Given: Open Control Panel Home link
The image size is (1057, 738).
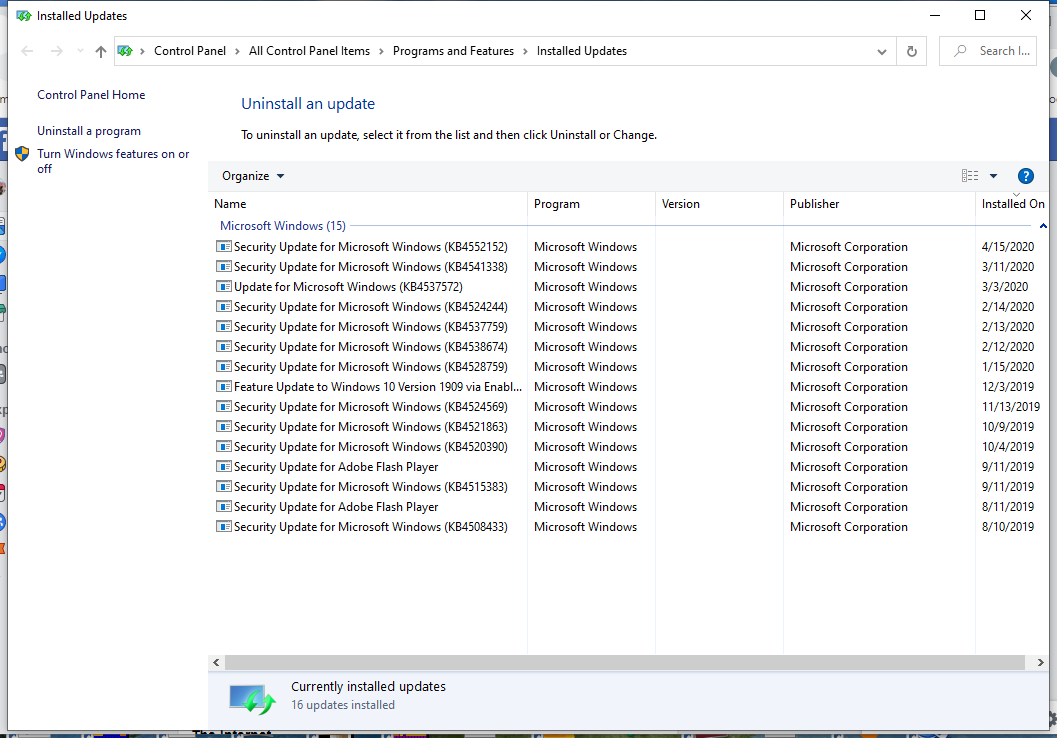Looking at the screenshot, I should (91, 95).
